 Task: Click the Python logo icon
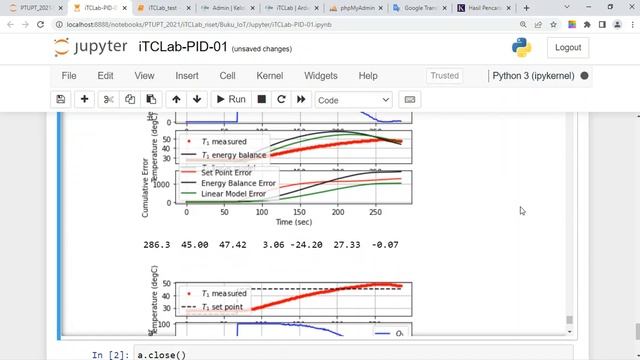tap(522, 47)
